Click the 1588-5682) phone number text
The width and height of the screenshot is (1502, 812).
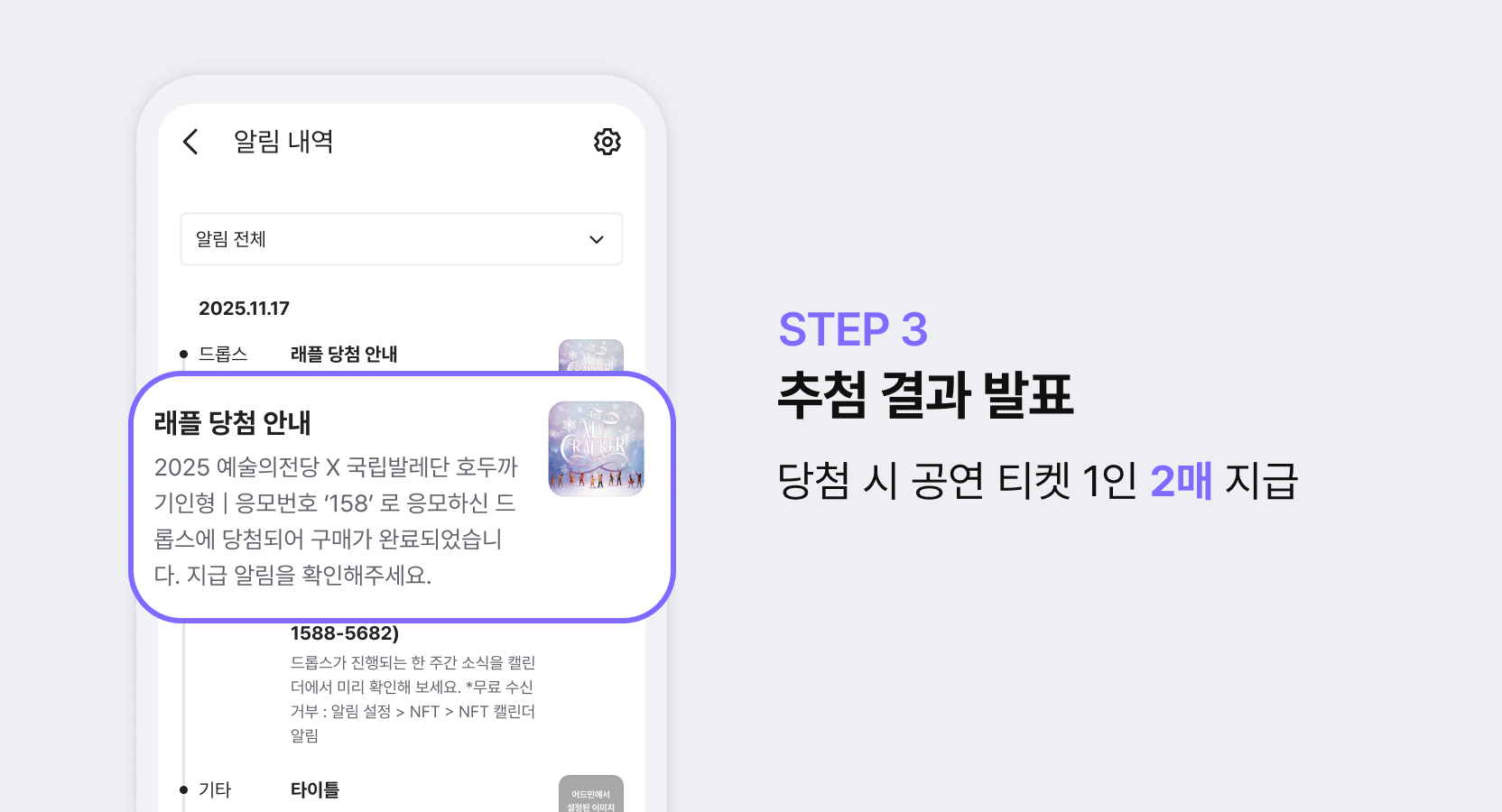(x=345, y=633)
